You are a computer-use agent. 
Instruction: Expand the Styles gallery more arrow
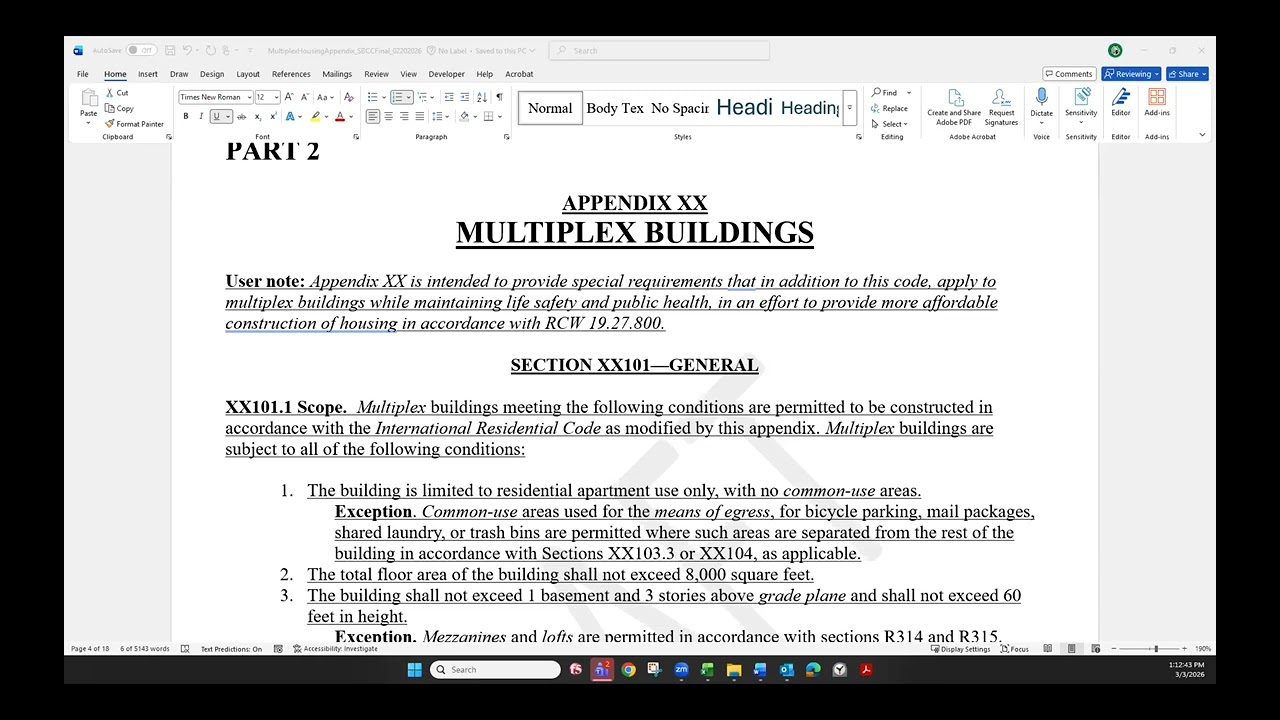pos(850,108)
